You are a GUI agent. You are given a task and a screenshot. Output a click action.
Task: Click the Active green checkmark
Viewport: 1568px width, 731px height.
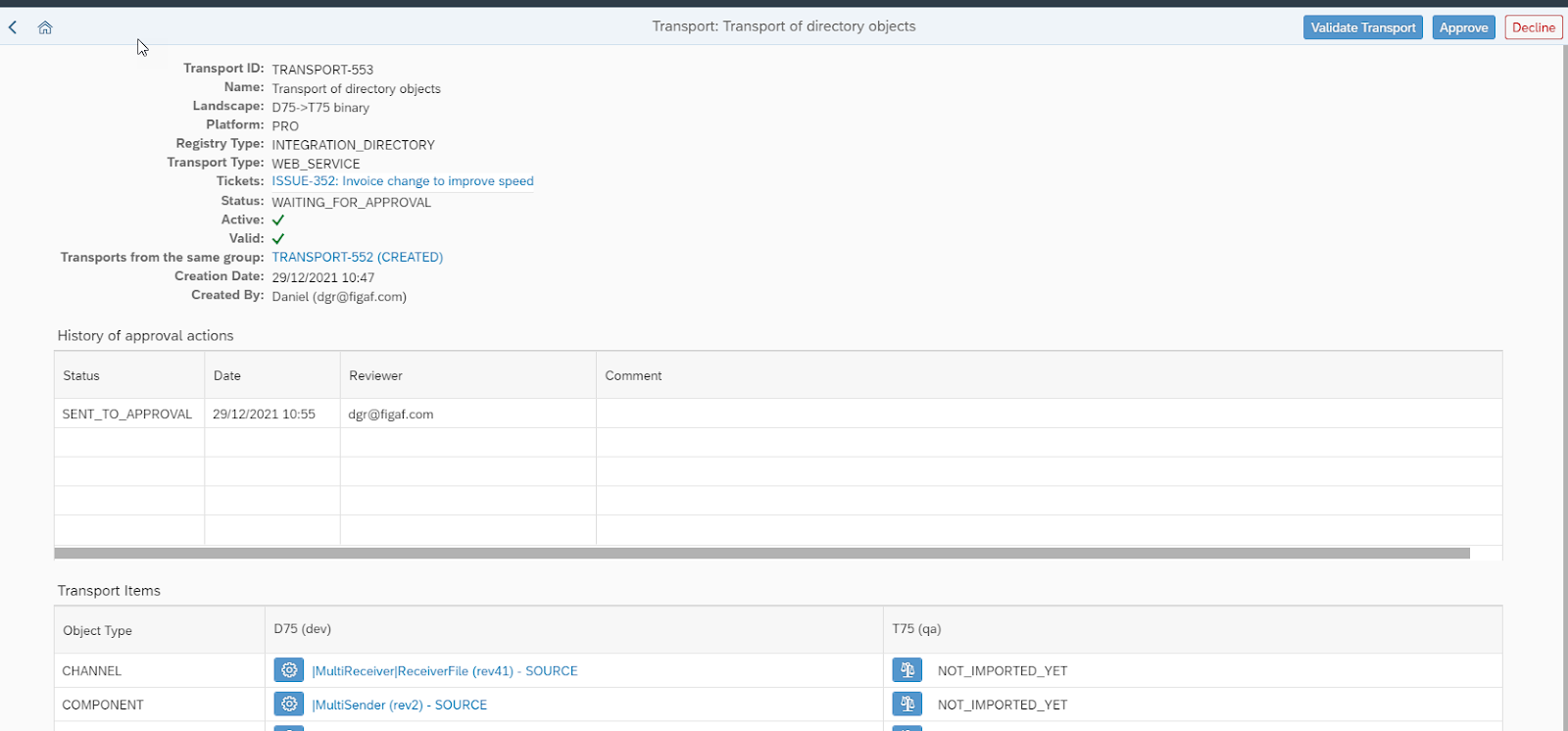click(278, 220)
